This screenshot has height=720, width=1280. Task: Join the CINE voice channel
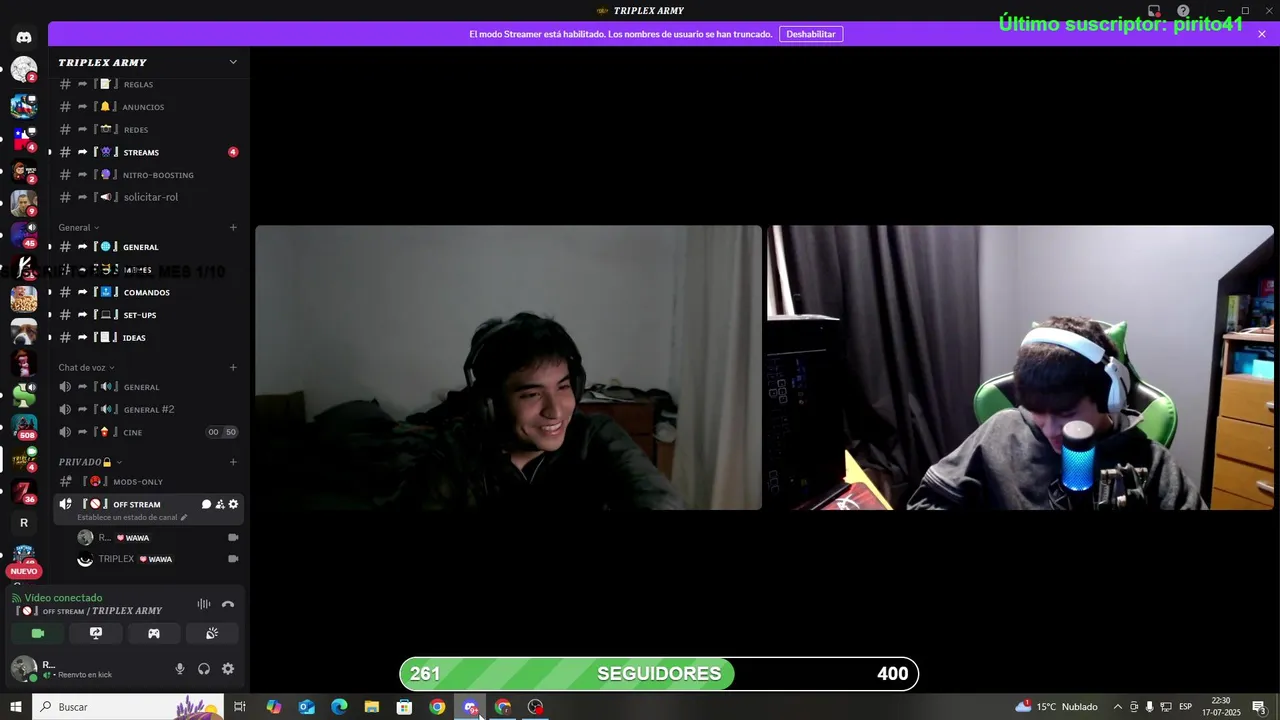148,432
